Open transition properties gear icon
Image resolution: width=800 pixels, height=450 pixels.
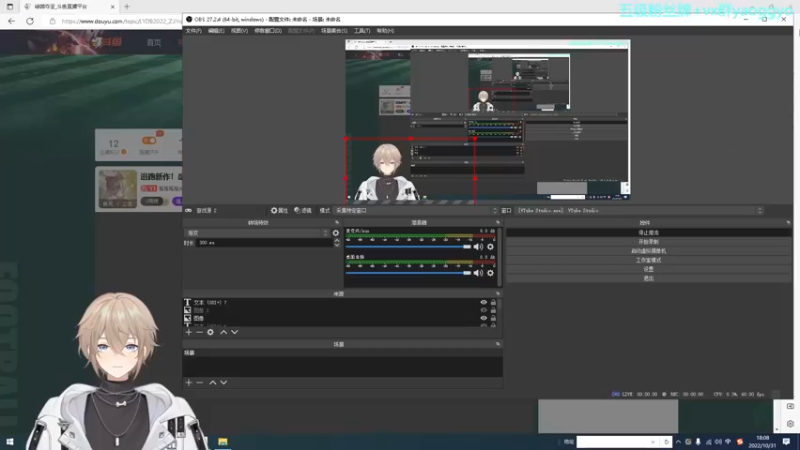(336, 233)
